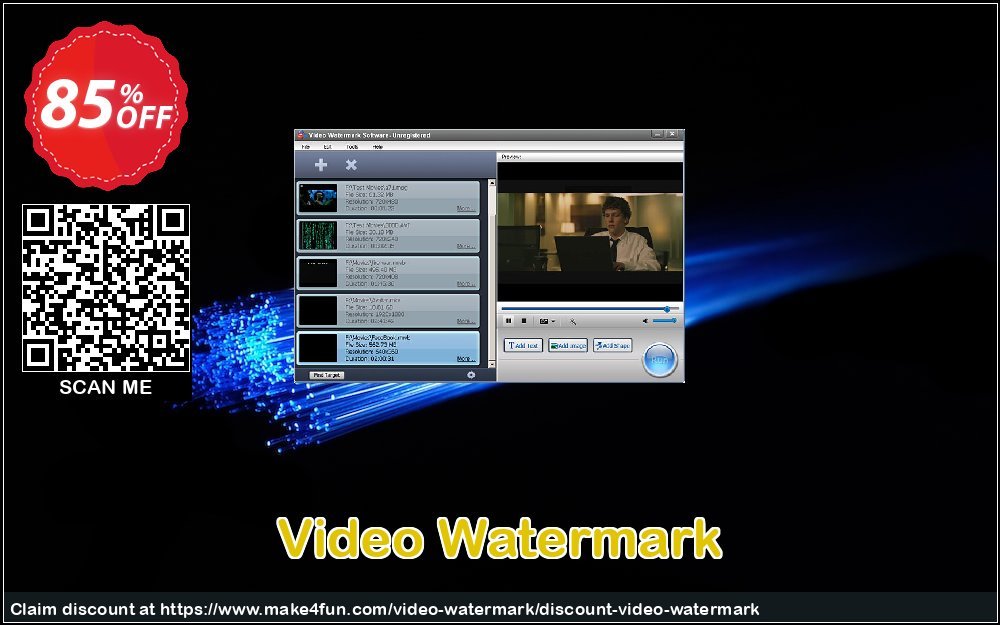The width and height of the screenshot is (1000, 625).
Task: Open the Tools menu
Action: coord(352,147)
